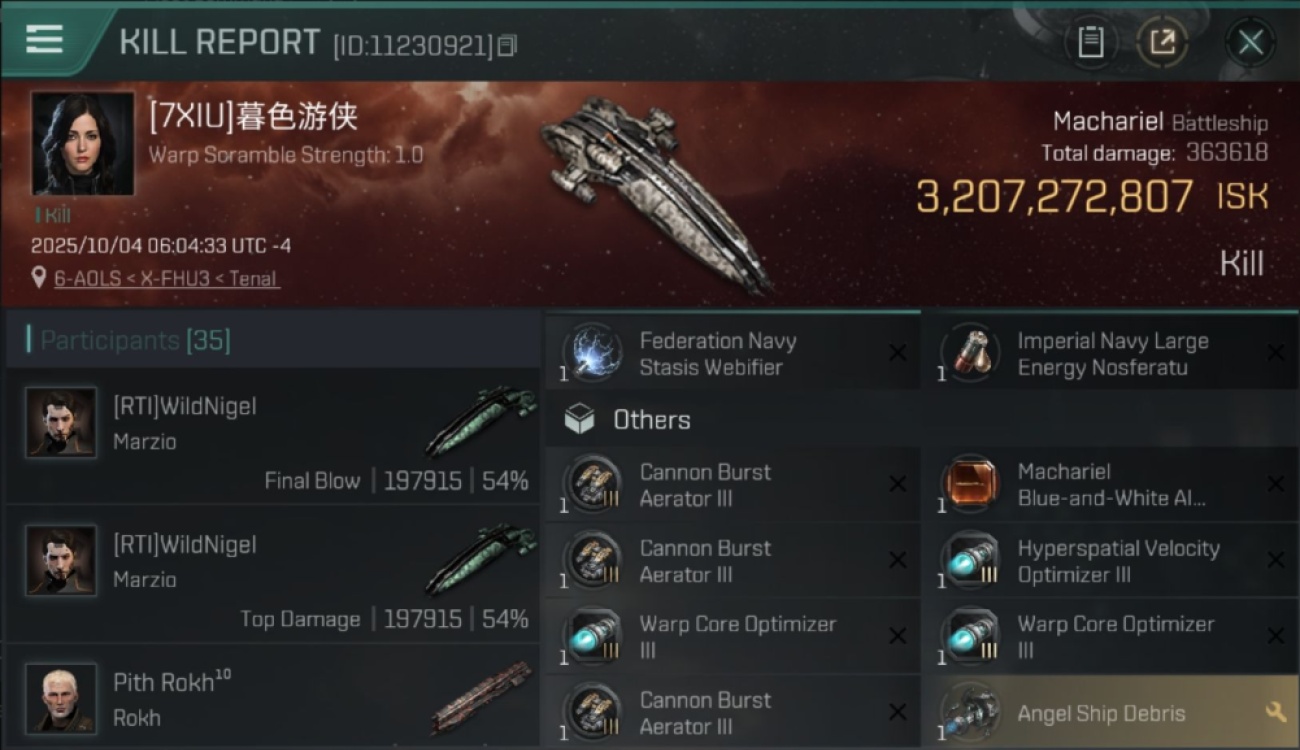Select the Pith Rokh participant portrait
Viewport: 1300px width, 750px height.
(61, 697)
